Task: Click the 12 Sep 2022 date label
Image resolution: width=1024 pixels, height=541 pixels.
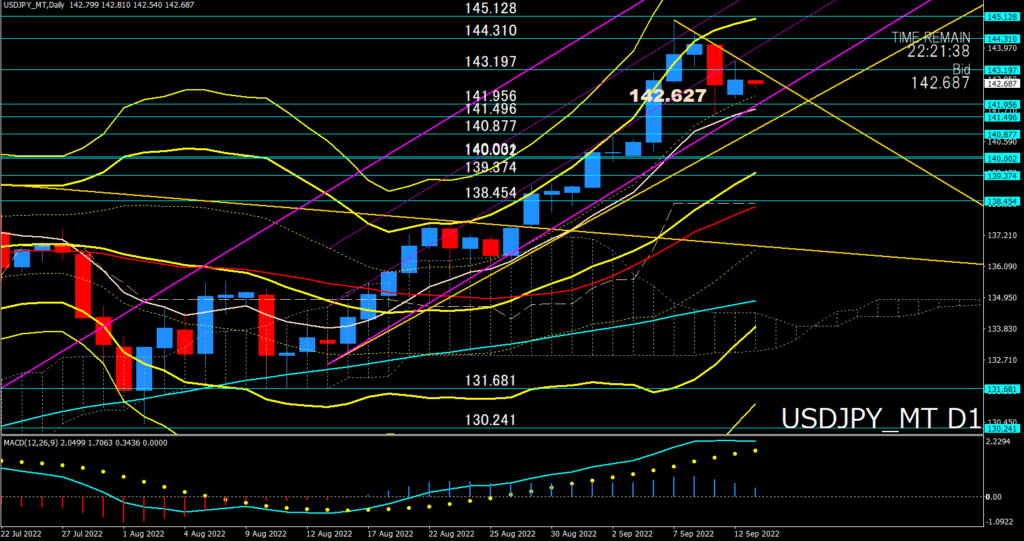Action: [759, 534]
